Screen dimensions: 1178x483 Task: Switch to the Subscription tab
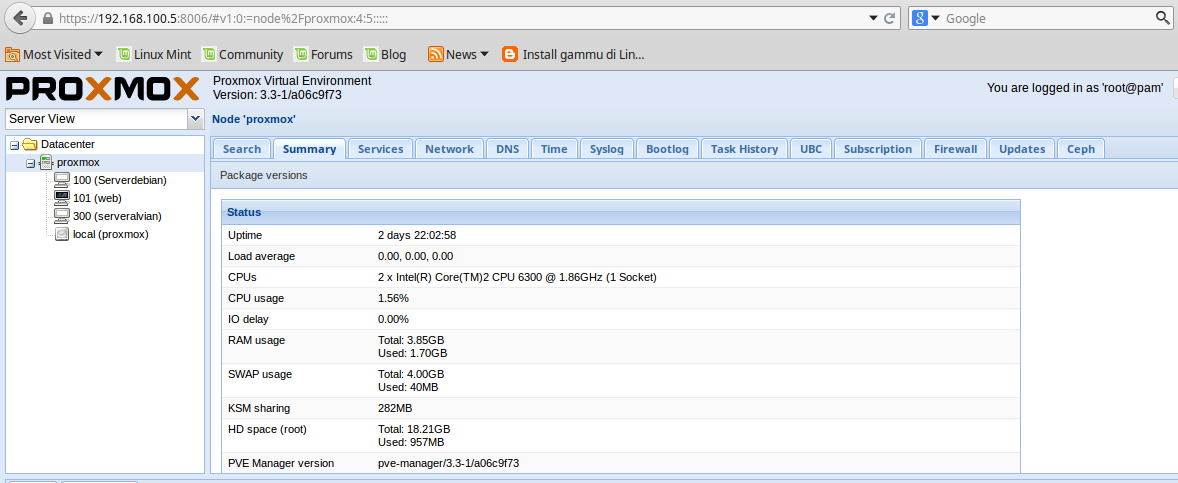[877, 149]
